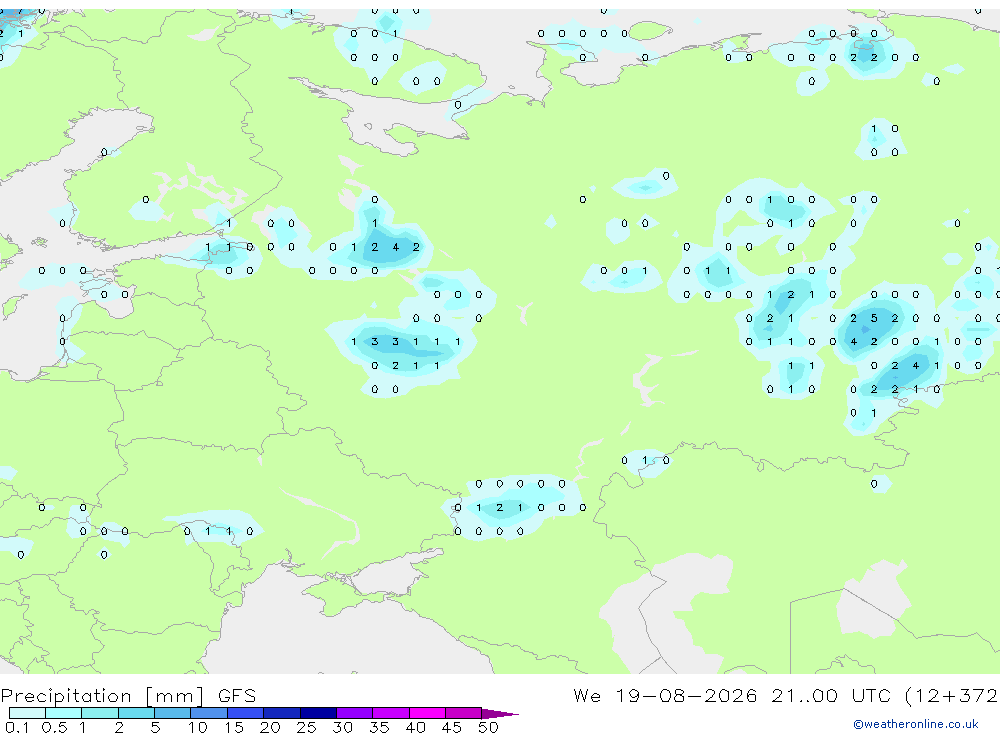The image size is (1000, 733).
Task: Click the 30–35 mm purple legend swatch
Action: (355, 713)
